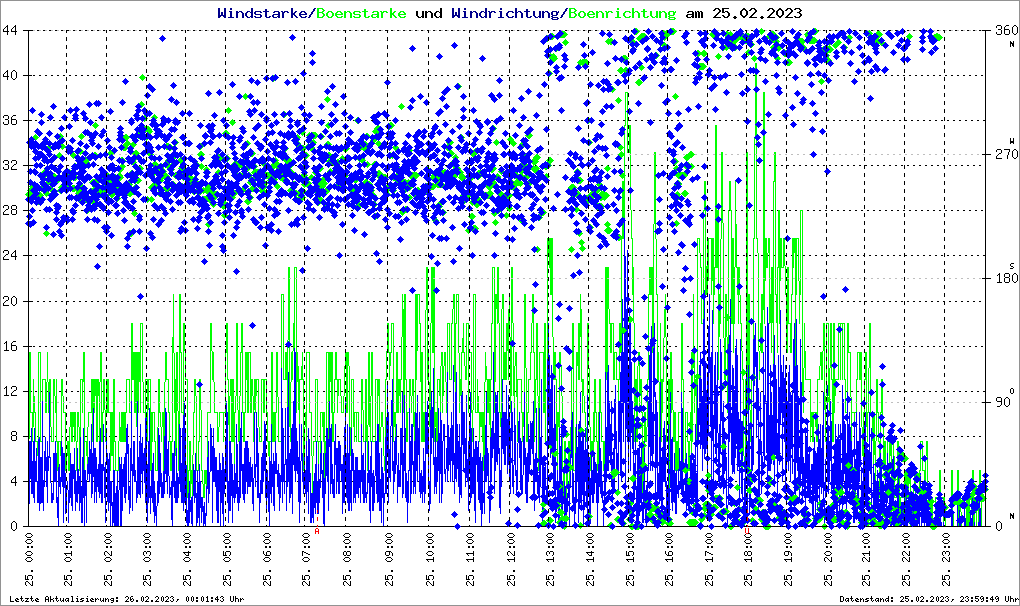Image resolution: width=1020 pixels, height=606 pixels.
Task: Click the compass letter "O" above 90
Action: pyautogui.click(x=1012, y=390)
